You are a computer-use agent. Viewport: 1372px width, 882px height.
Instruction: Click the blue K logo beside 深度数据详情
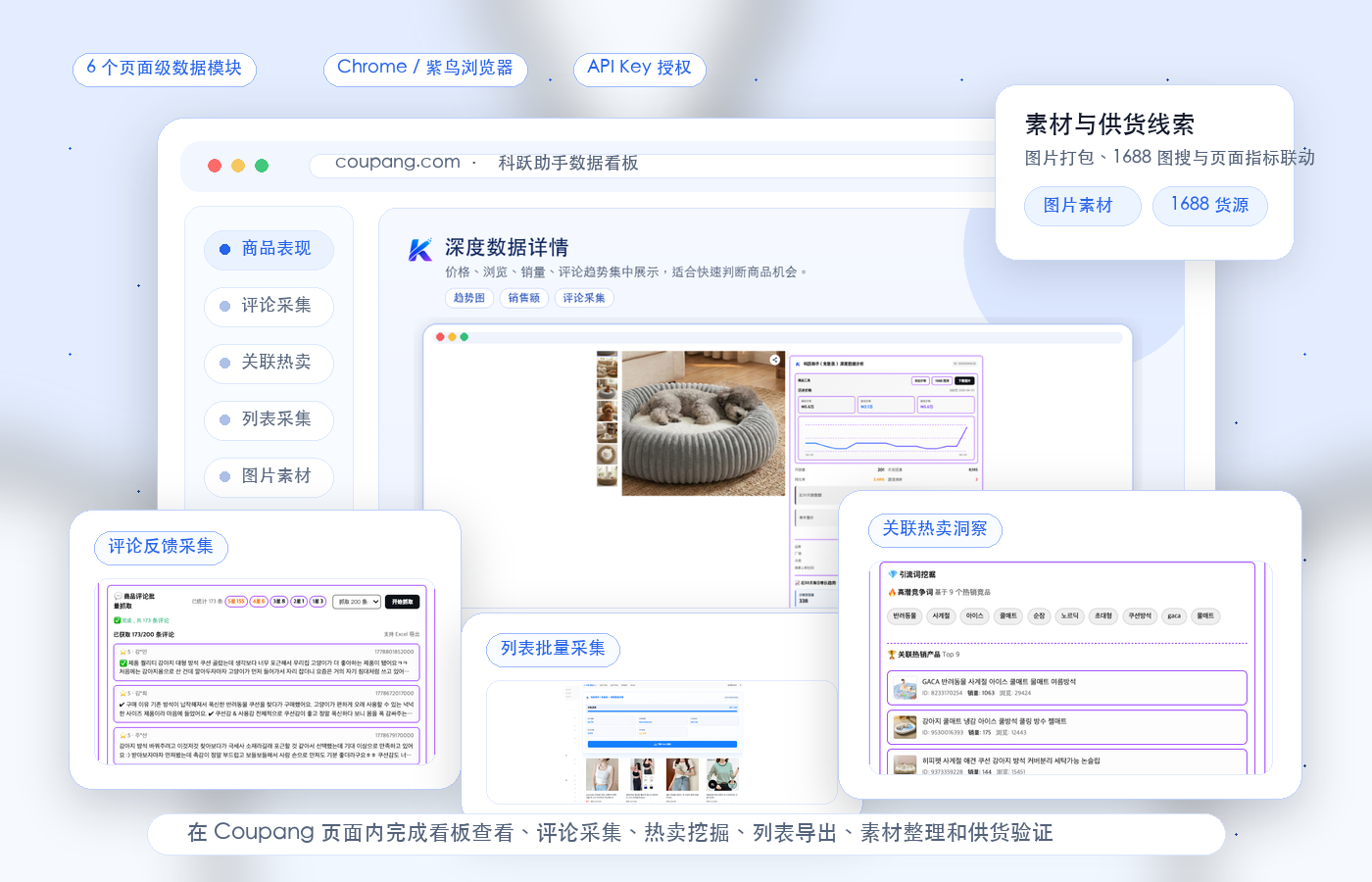419,250
